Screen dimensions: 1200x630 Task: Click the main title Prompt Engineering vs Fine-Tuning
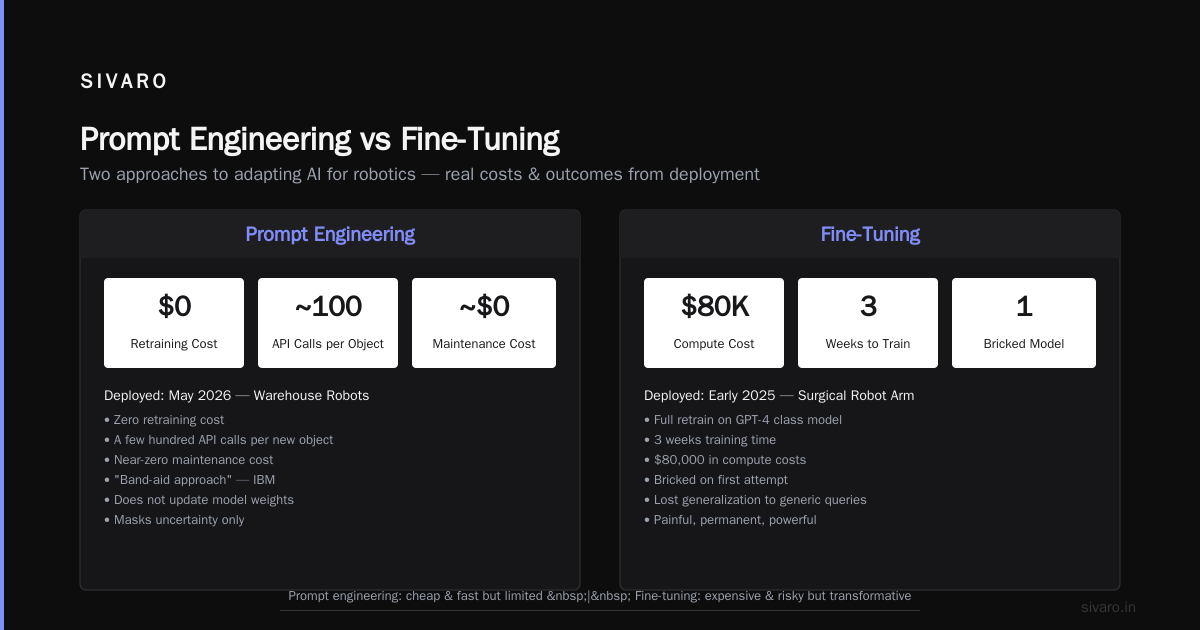[320, 139]
